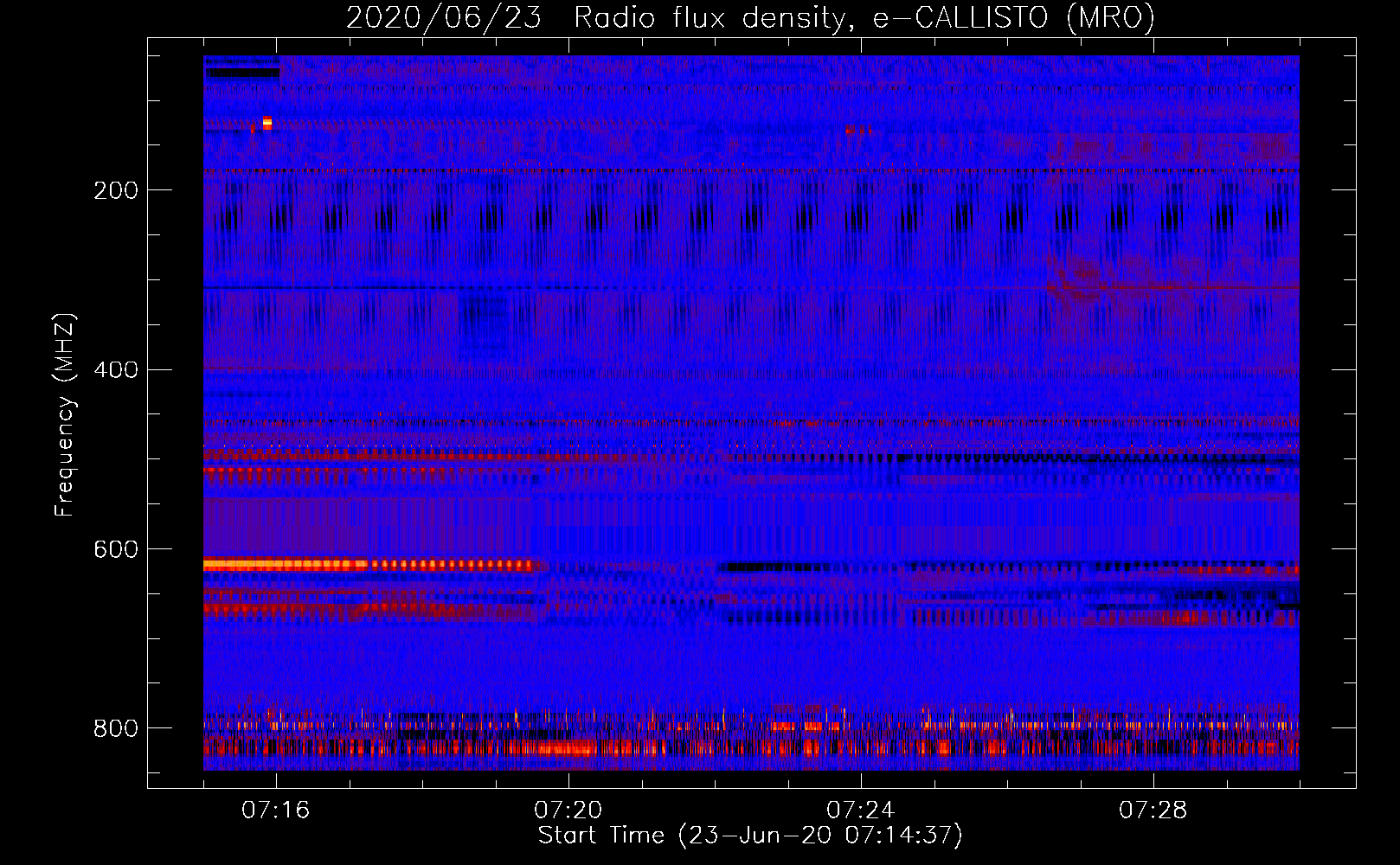Click the 07:24 time tick label

(861, 810)
